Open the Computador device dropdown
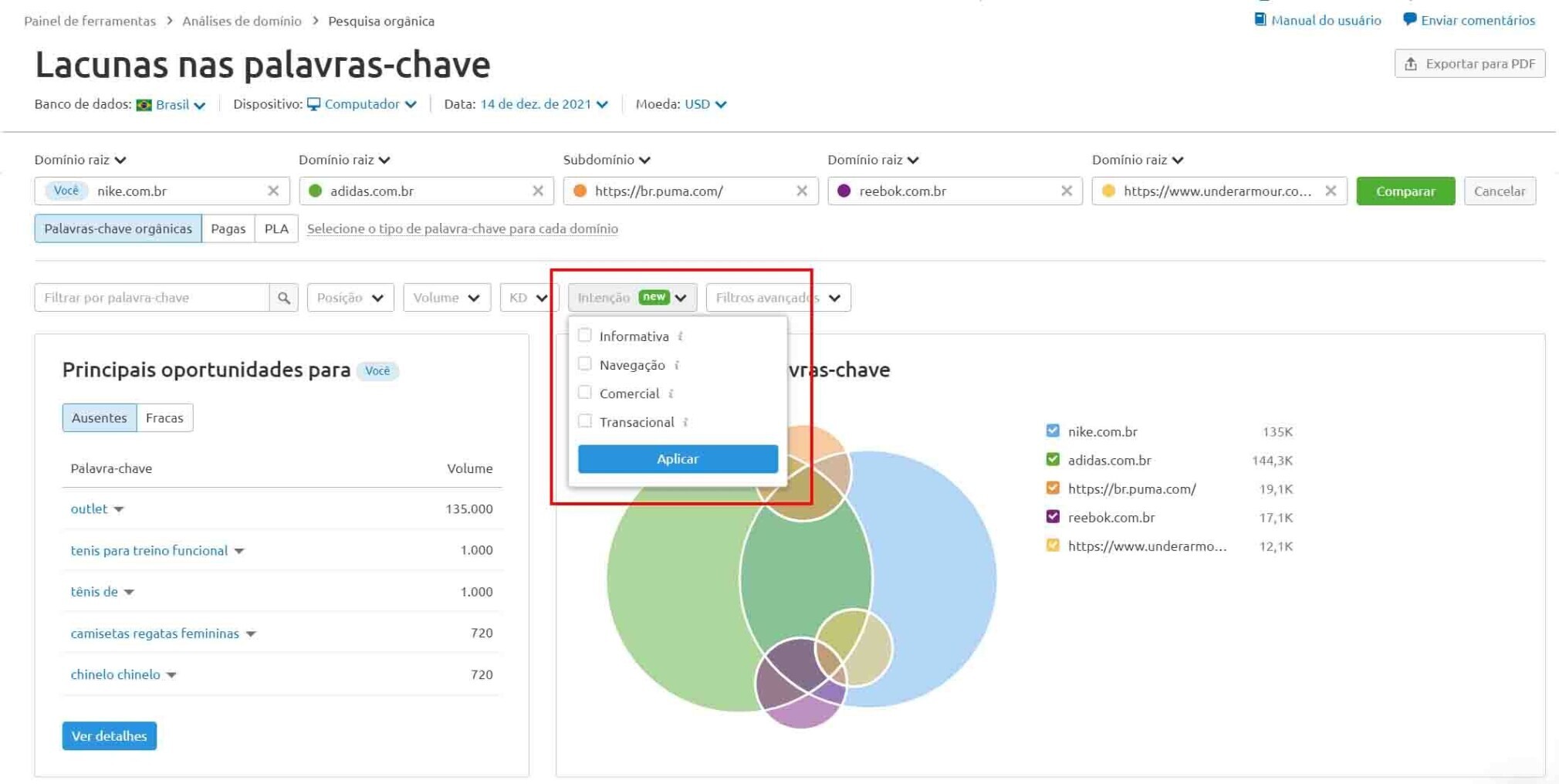Screen dimensions: 1559x784 click(370, 104)
